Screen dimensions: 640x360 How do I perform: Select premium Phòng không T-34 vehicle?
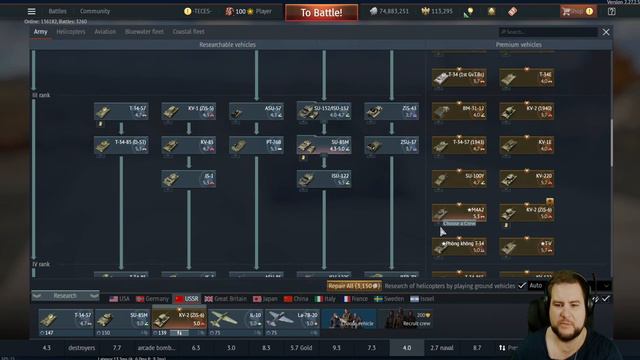(459, 247)
